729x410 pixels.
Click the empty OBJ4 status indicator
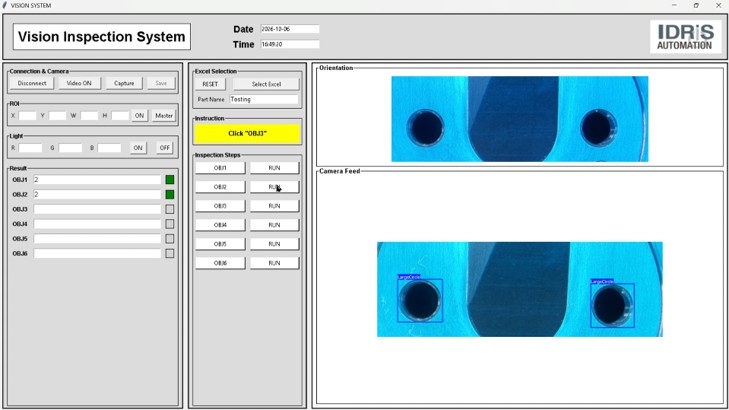pos(170,224)
